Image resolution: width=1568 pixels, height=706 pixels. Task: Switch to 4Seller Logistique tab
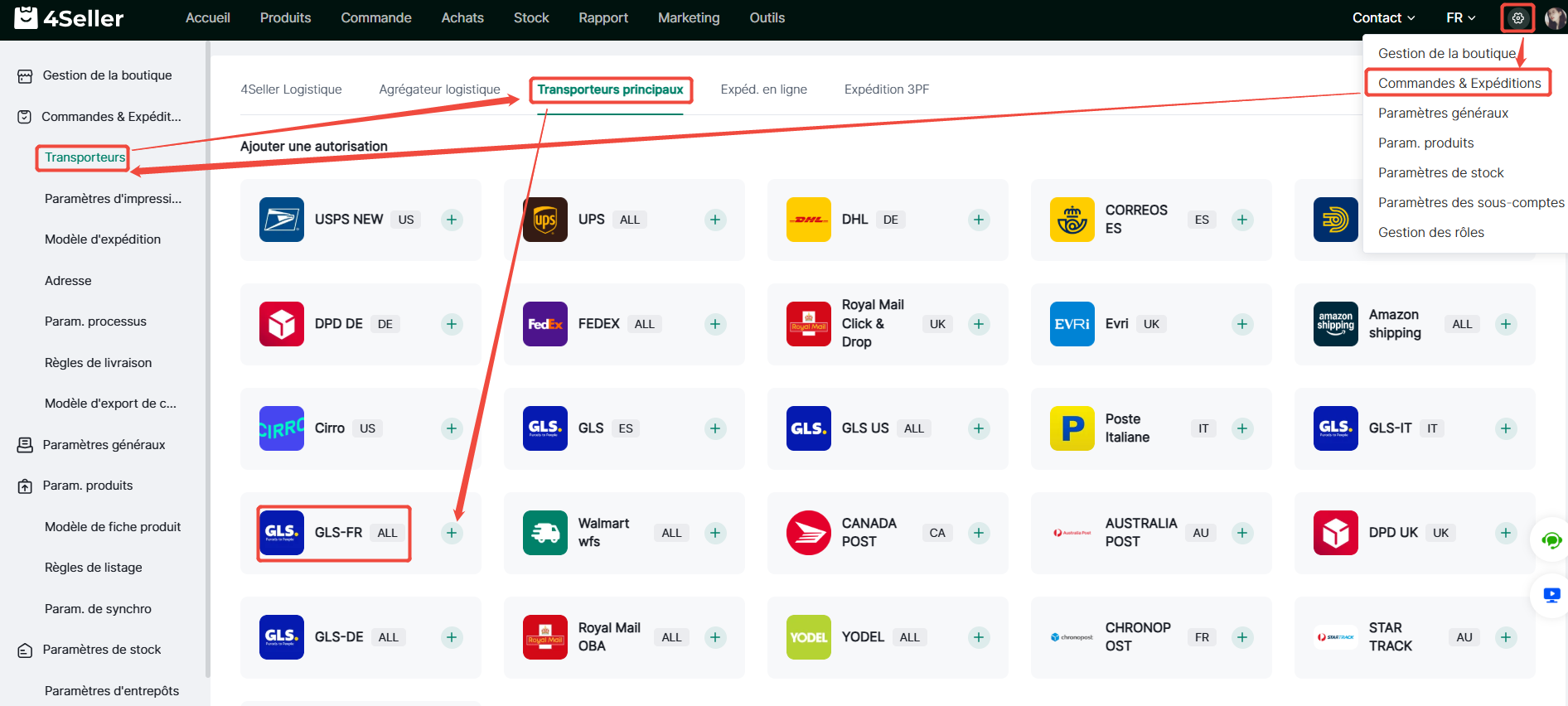[x=291, y=89]
